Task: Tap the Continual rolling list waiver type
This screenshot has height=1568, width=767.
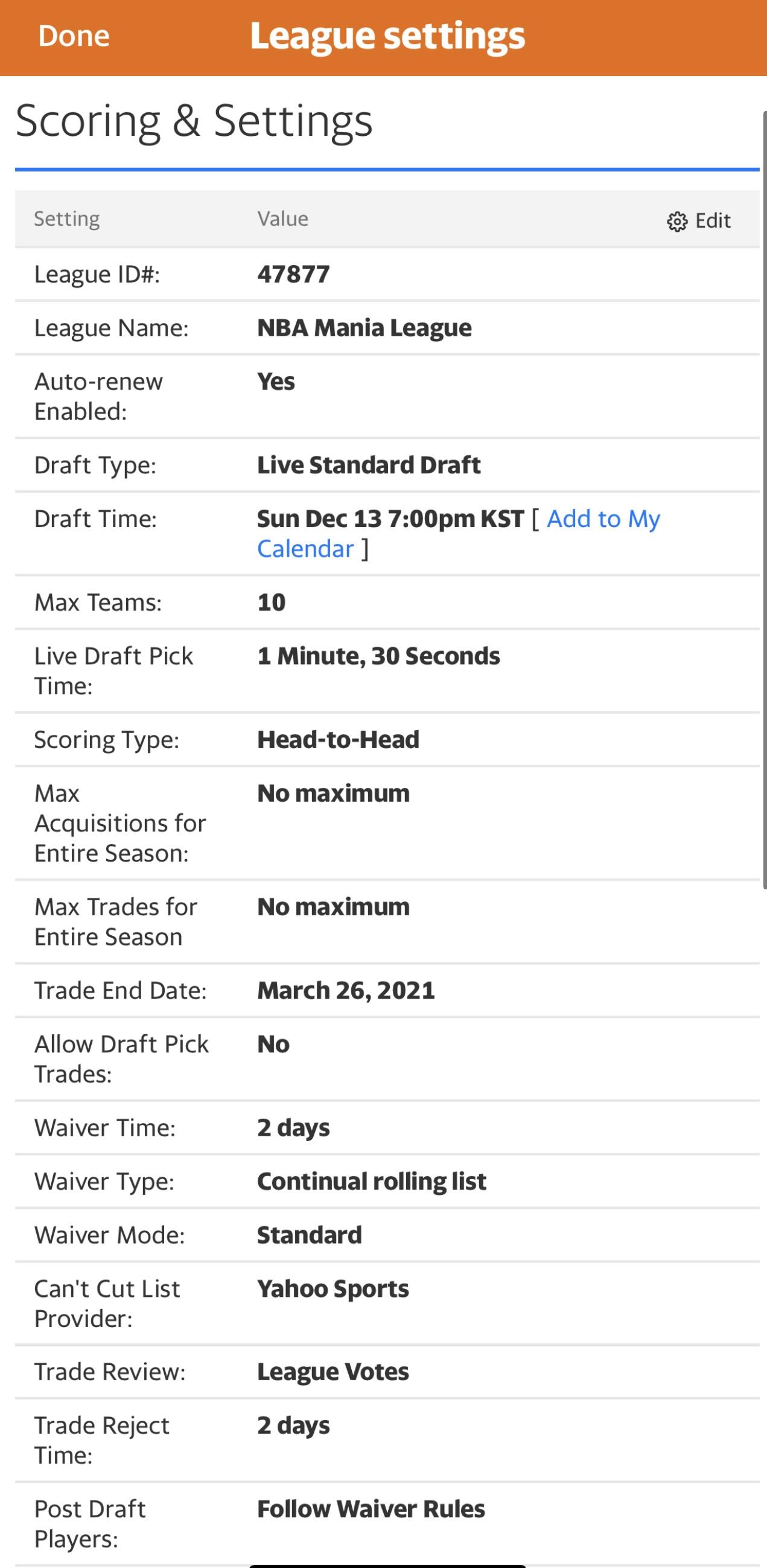Action: [371, 1182]
